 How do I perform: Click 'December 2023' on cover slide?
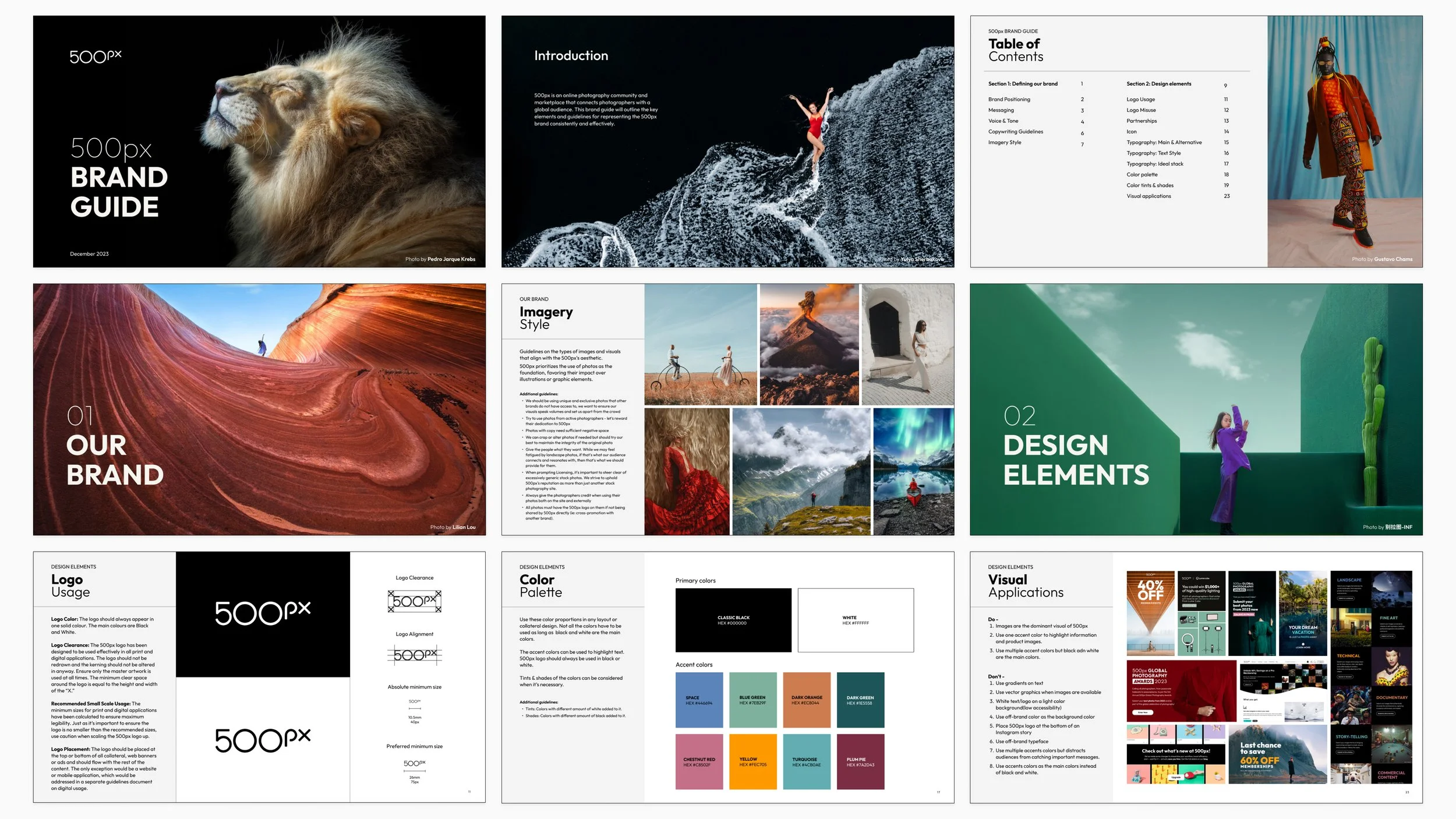click(x=89, y=254)
